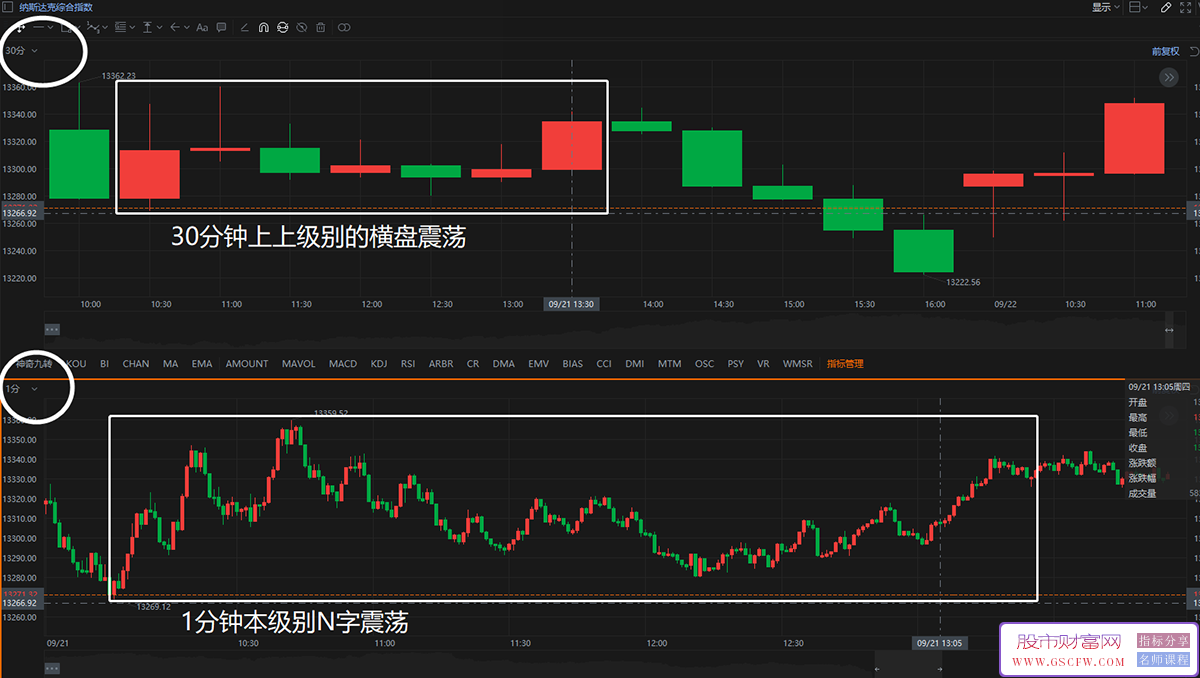The width and height of the screenshot is (1200, 678).
Task: Select the OSC indicator
Action: [x=705, y=364]
